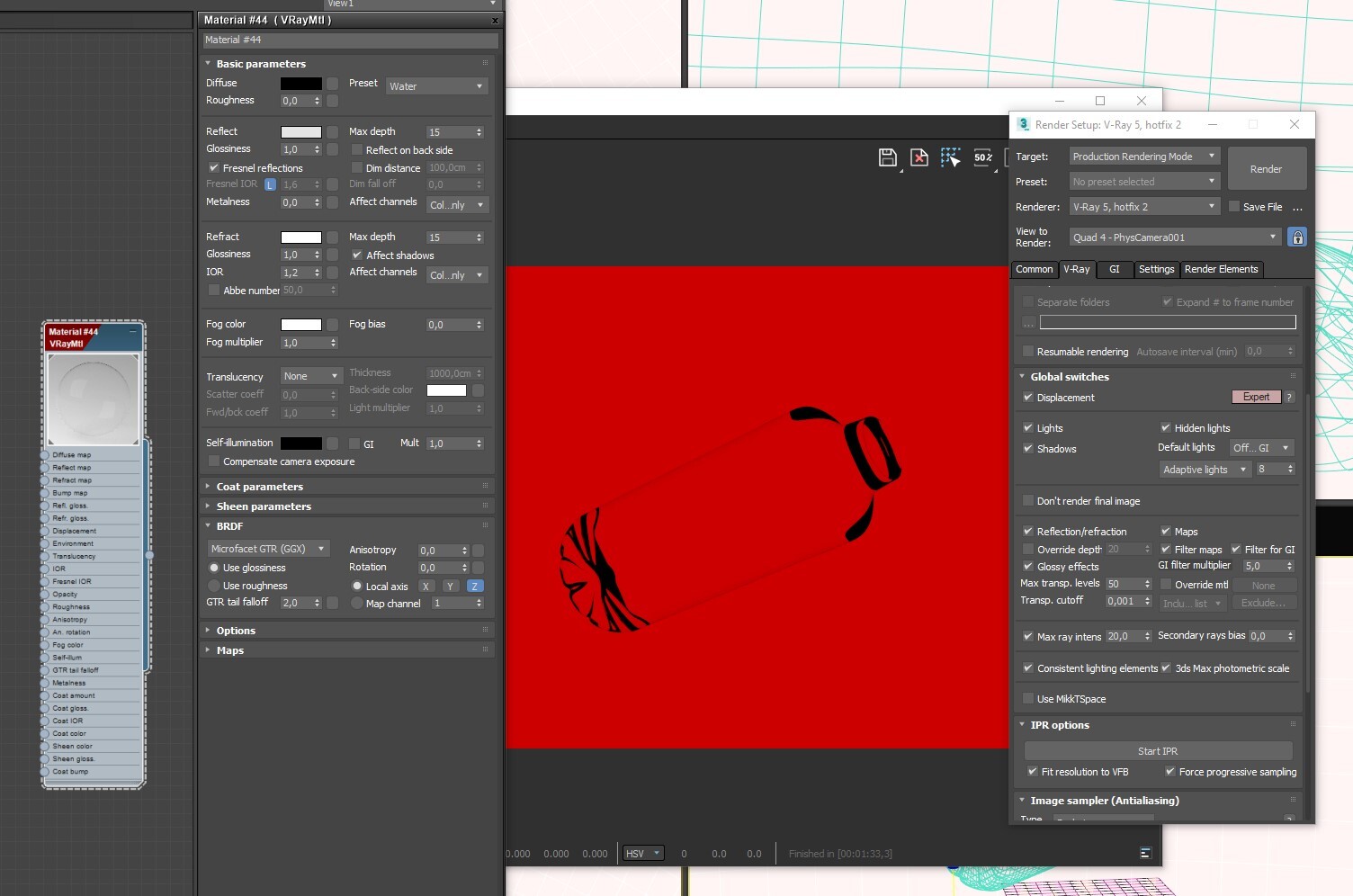The height and width of the screenshot is (896, 1353).
Task: Click the Bump map socket on the node
Action: (x=45, y=493)
